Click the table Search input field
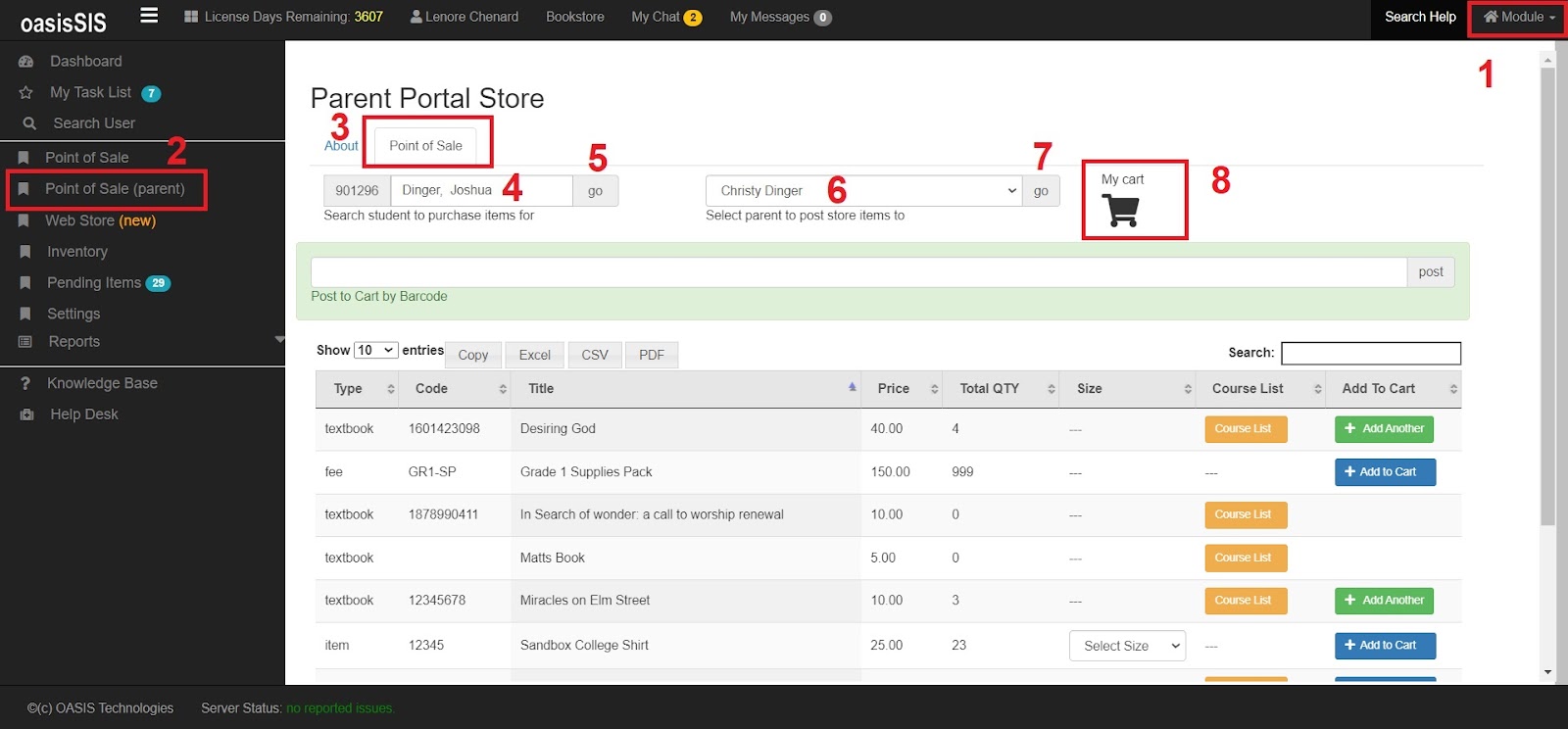Viewport: 1568px width, 729px height. pos(1371,354)
